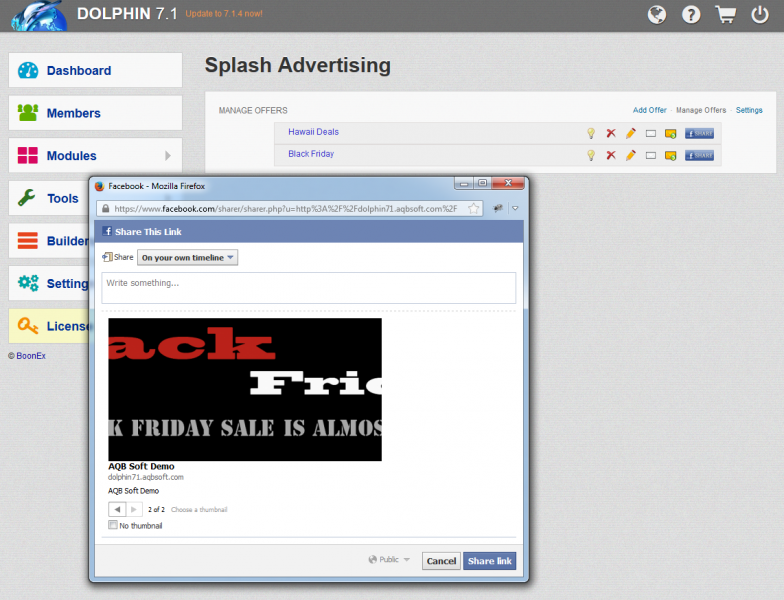
Task: Click the AQB Soft Demo title text
Action: 142,466
